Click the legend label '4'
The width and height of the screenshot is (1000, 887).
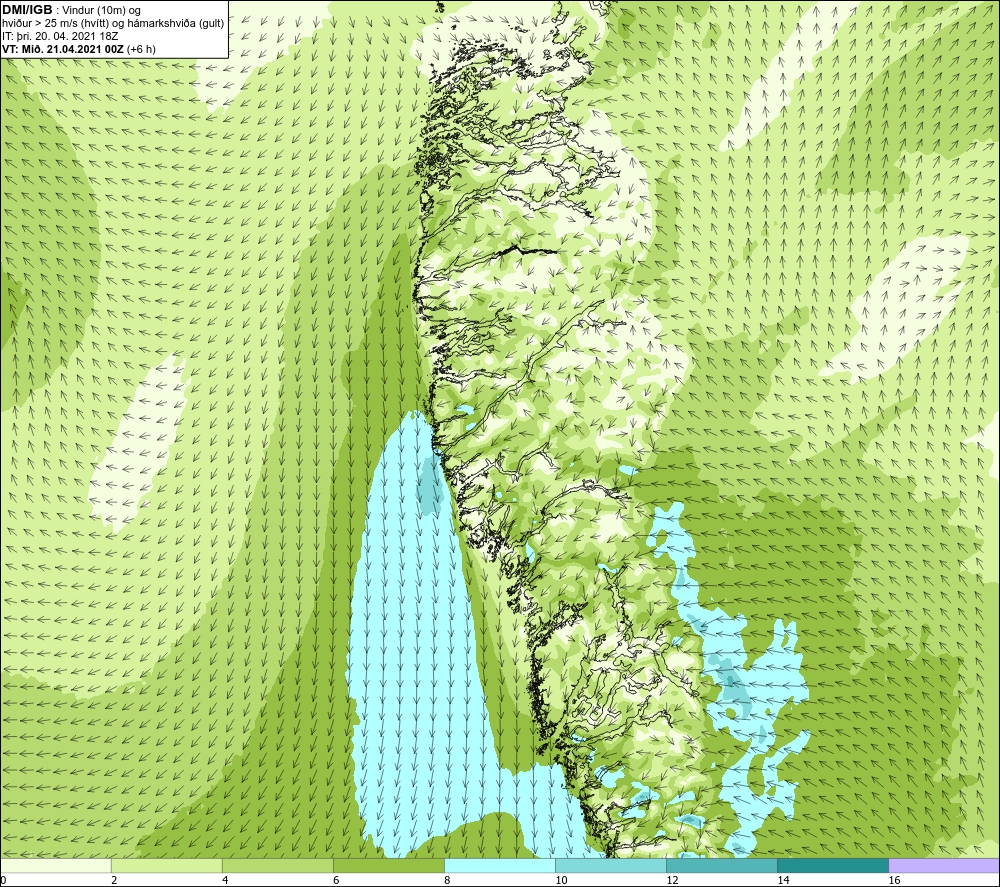click(224, 881)
